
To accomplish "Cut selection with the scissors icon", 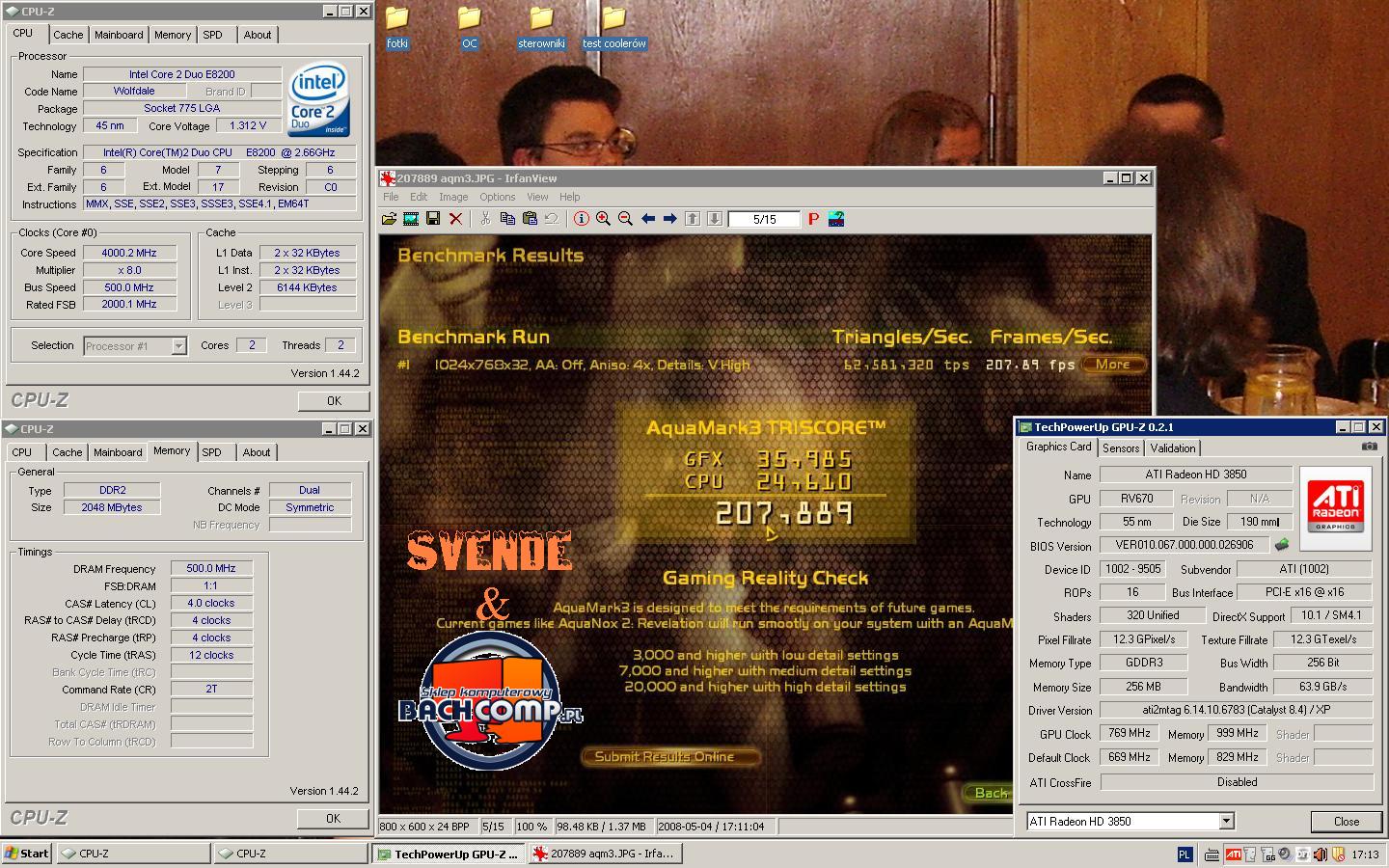I will (485, 219).
